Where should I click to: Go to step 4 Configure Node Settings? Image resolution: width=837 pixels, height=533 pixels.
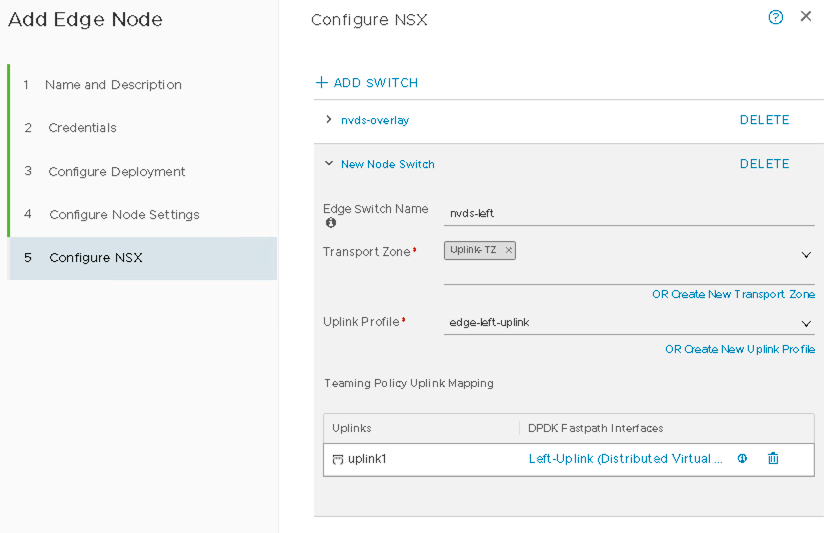124,215
